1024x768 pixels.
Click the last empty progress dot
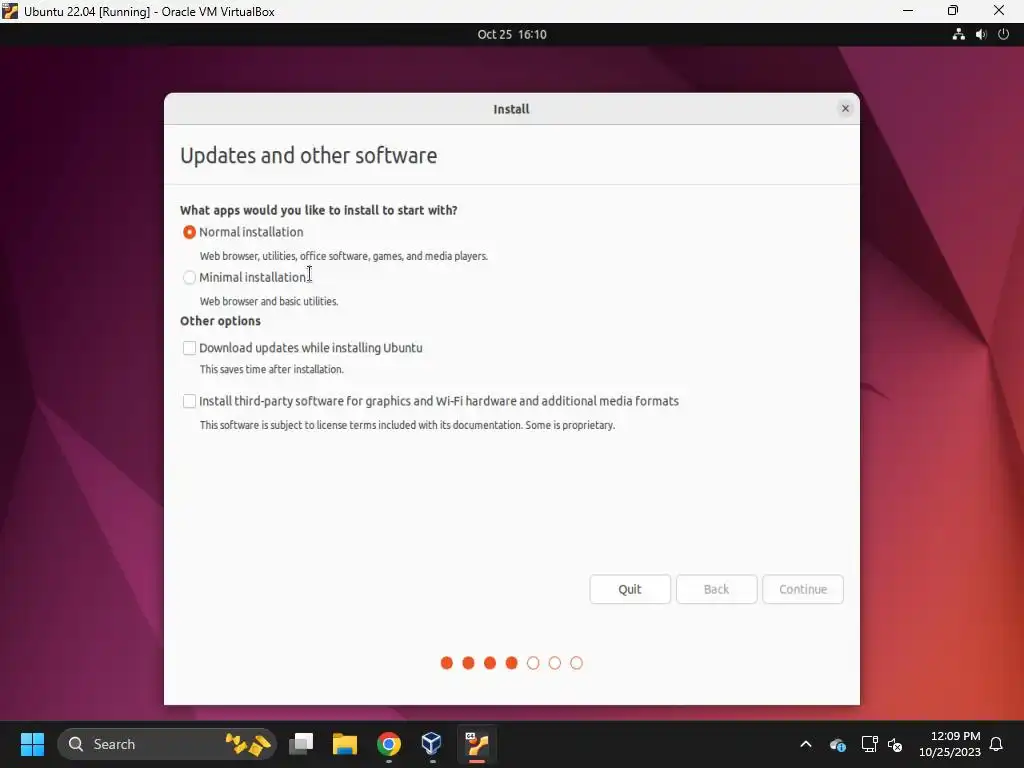point(576,663)
